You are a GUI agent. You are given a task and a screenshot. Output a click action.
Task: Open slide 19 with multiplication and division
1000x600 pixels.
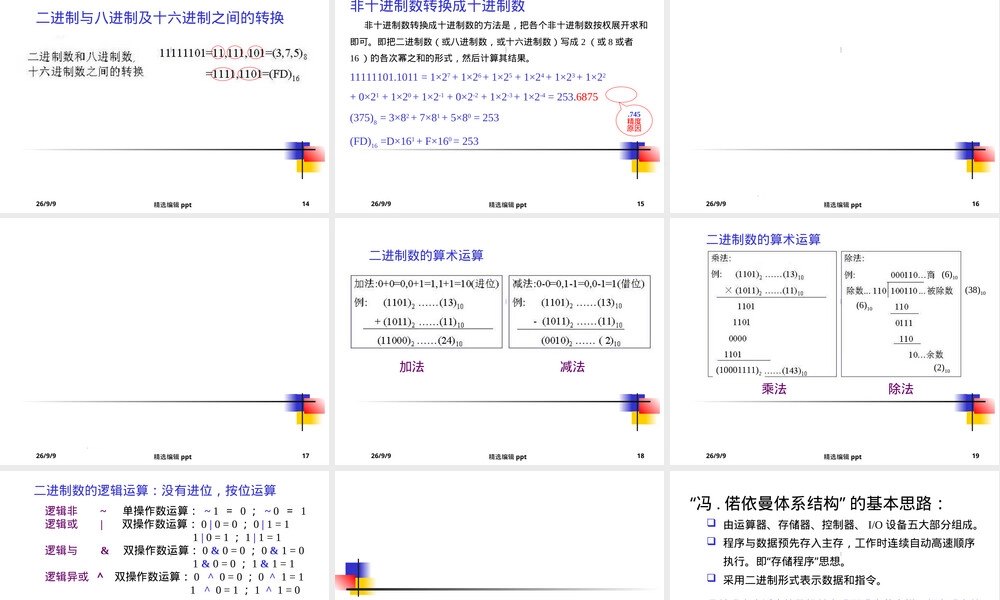[834, 341]
